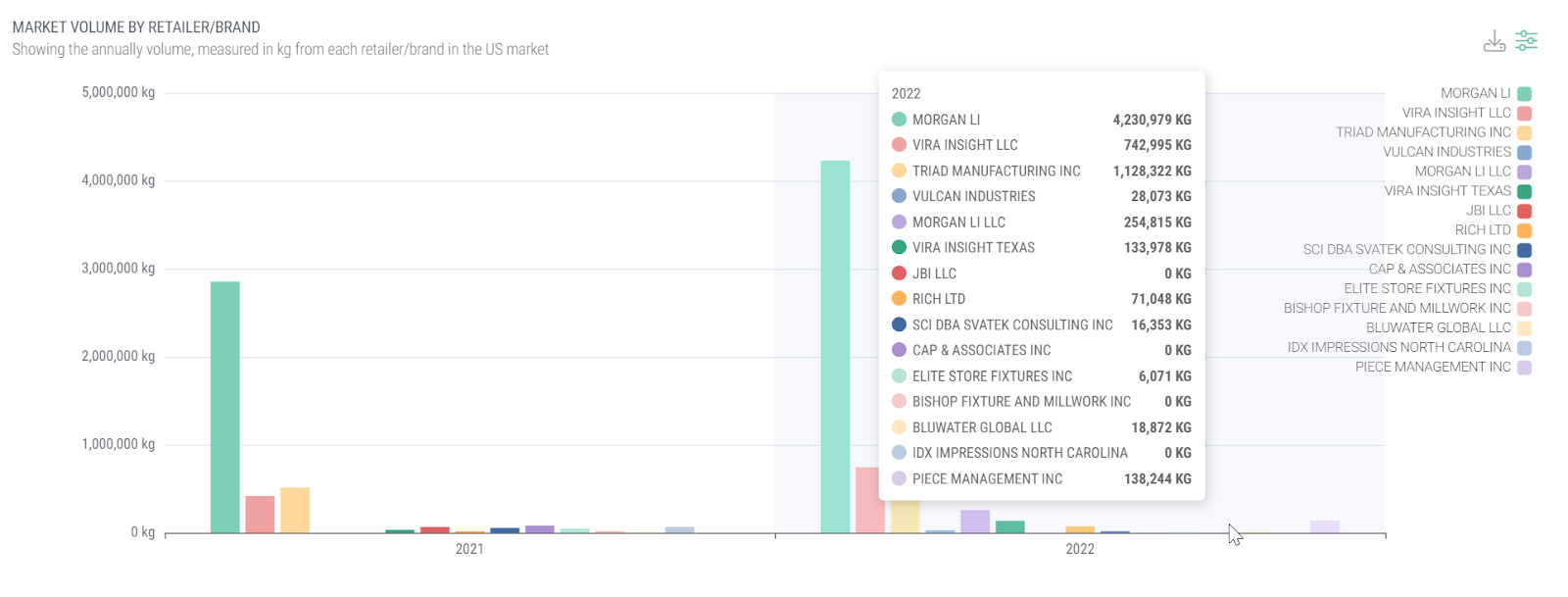The image size is (1568, 597).
Task: Download the market volume chart
Action: 1494,41
